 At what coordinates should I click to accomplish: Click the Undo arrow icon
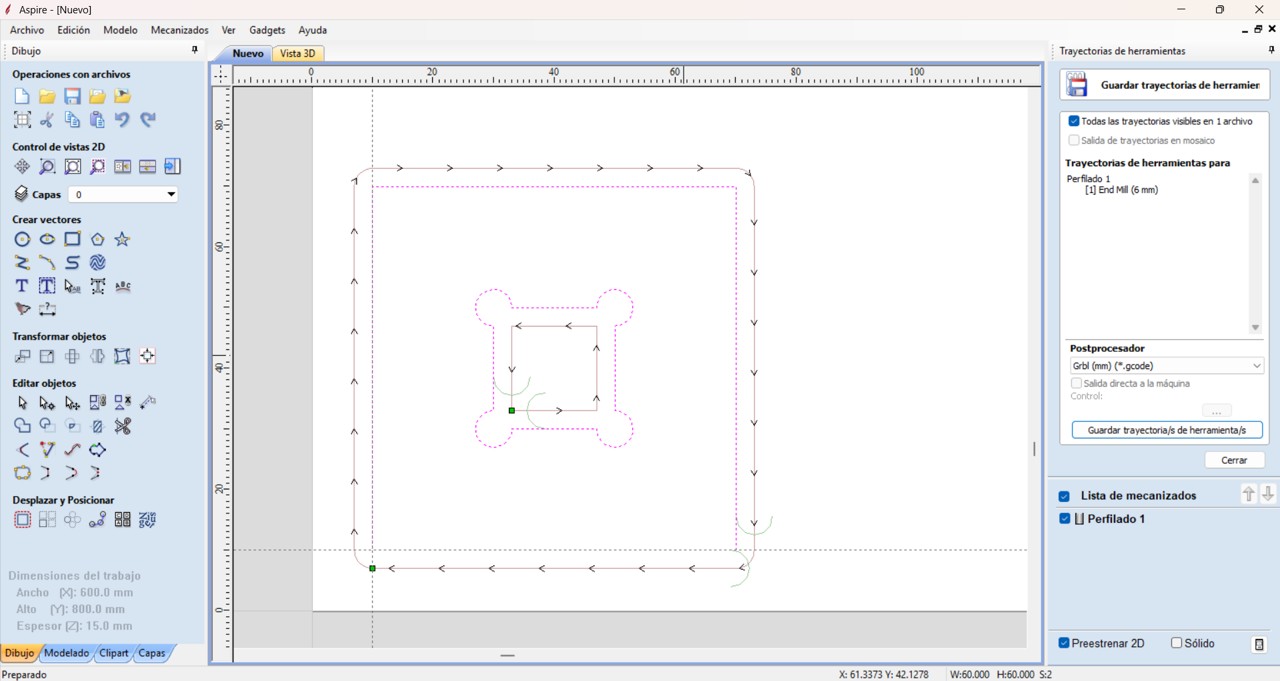click(122, 119)
